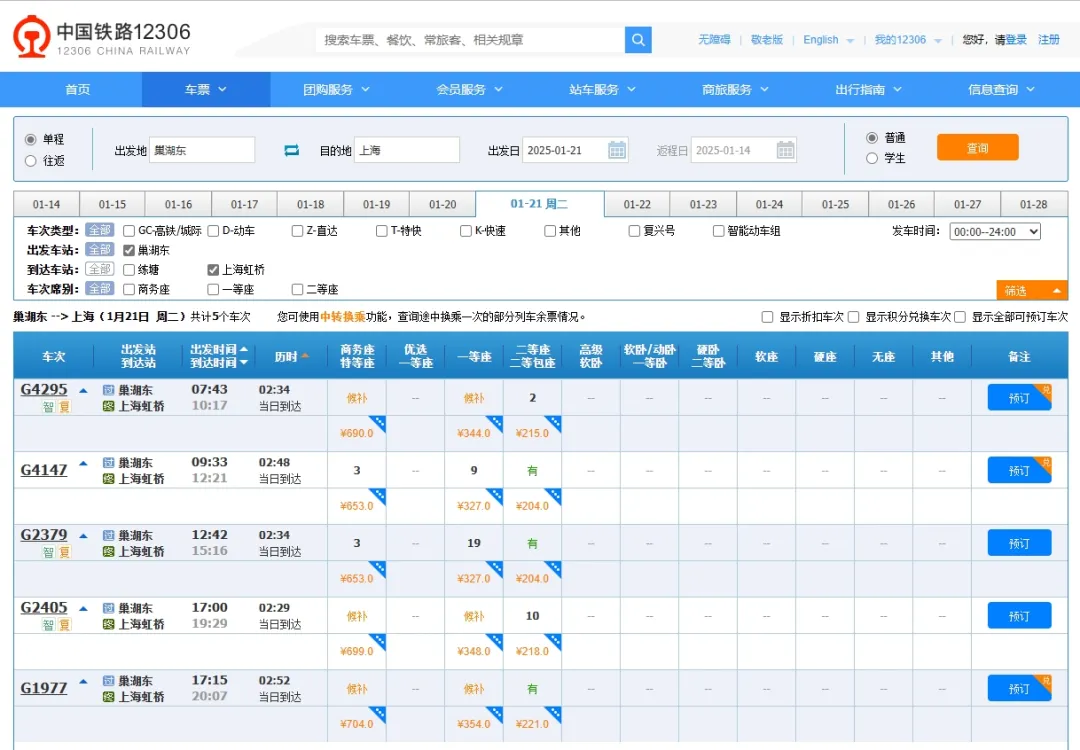Screen dimensions: 1080x750
Task: Go to the 首页 home tab
Action: [x=77, y=90]
